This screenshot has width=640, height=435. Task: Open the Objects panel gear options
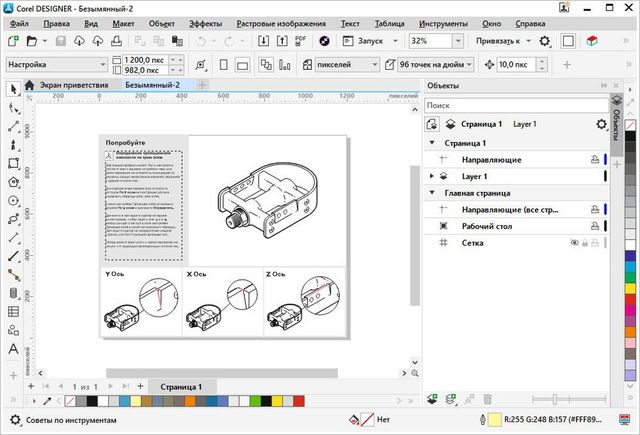tap(601, 124)
